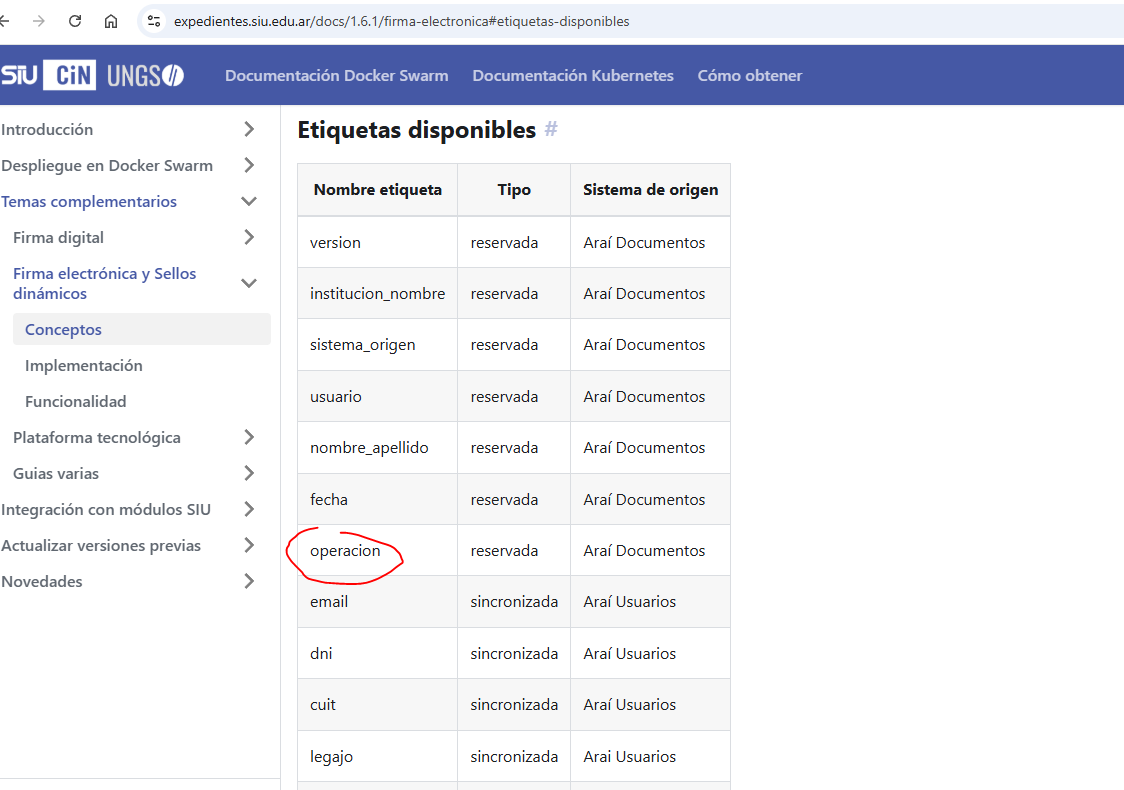Viewport: 1124px width, 790px height.
Task: Expand Actualizar versiones previas chevron
Action: click(x=249, y=545)
